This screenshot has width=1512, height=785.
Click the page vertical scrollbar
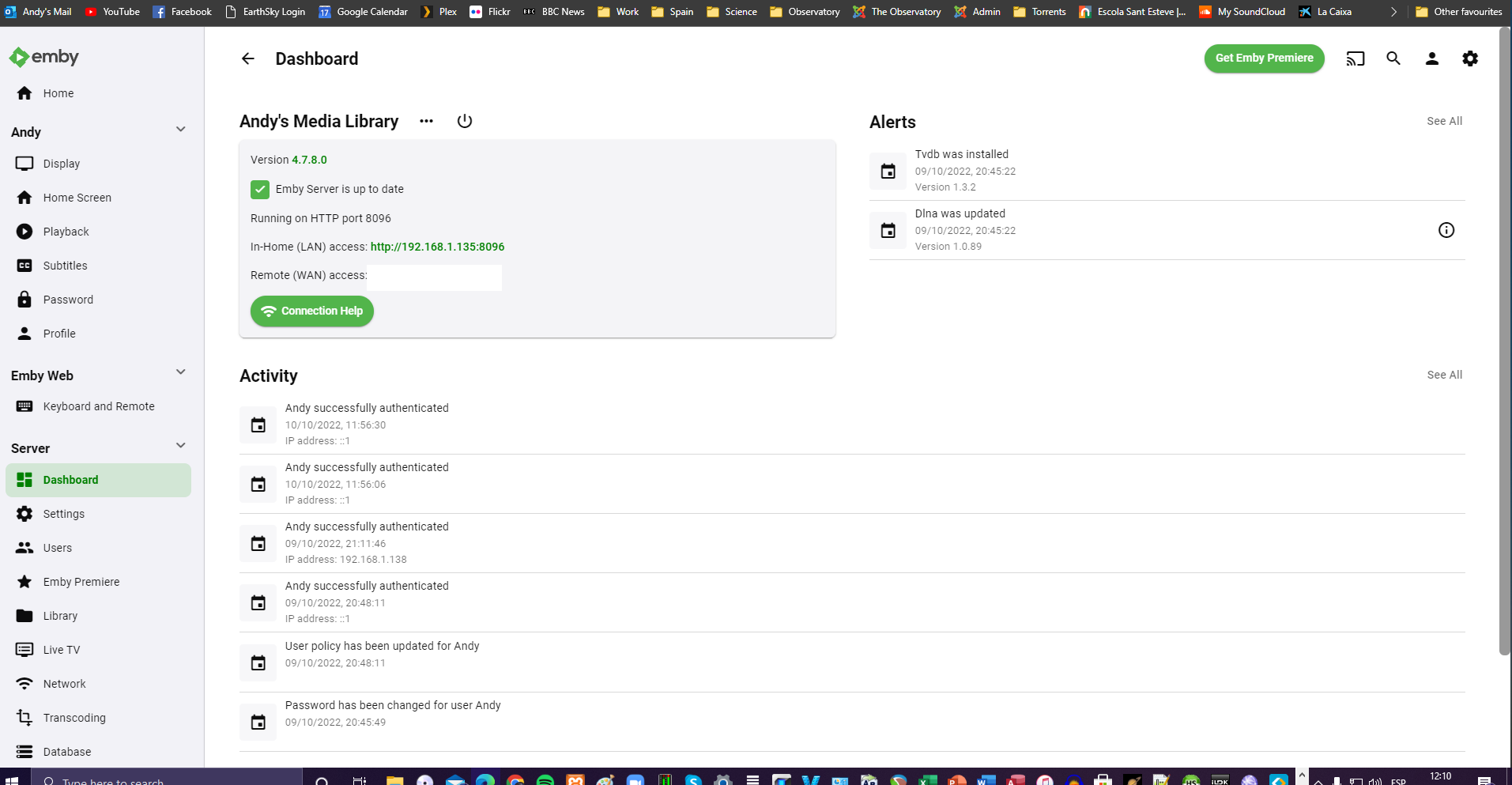pos(1504,340)
